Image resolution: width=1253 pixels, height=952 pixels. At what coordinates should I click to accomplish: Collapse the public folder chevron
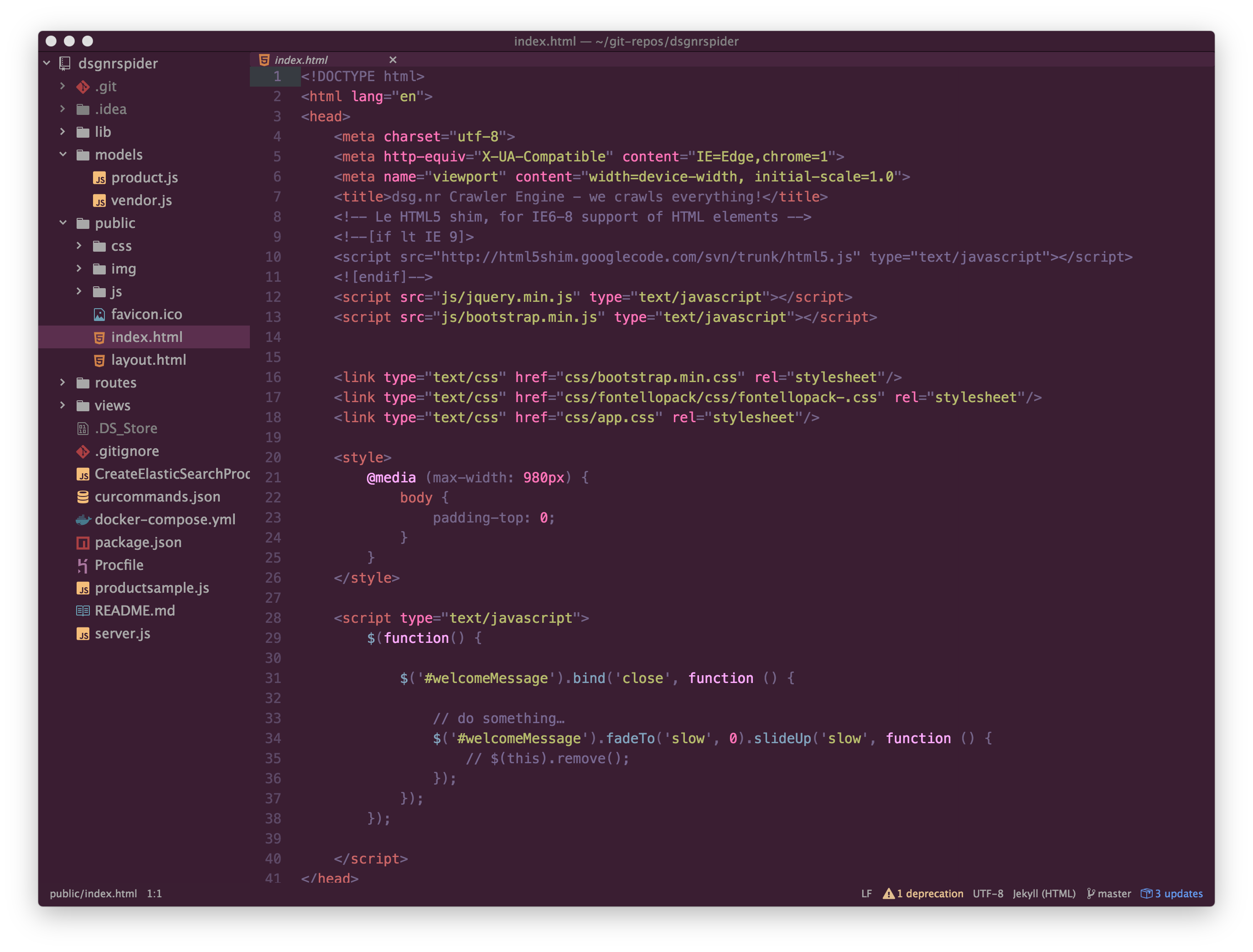pyautogui.click(x=63, y=222)
